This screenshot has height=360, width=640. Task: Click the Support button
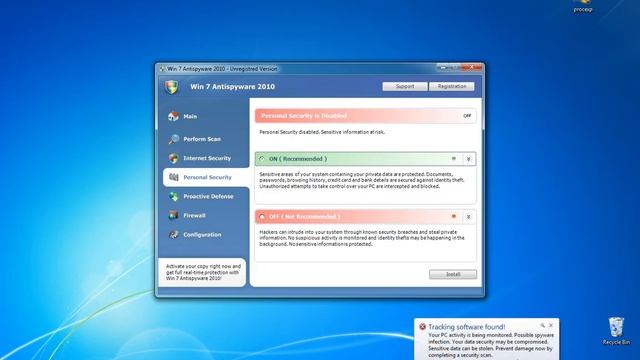(x=405, y=87)
